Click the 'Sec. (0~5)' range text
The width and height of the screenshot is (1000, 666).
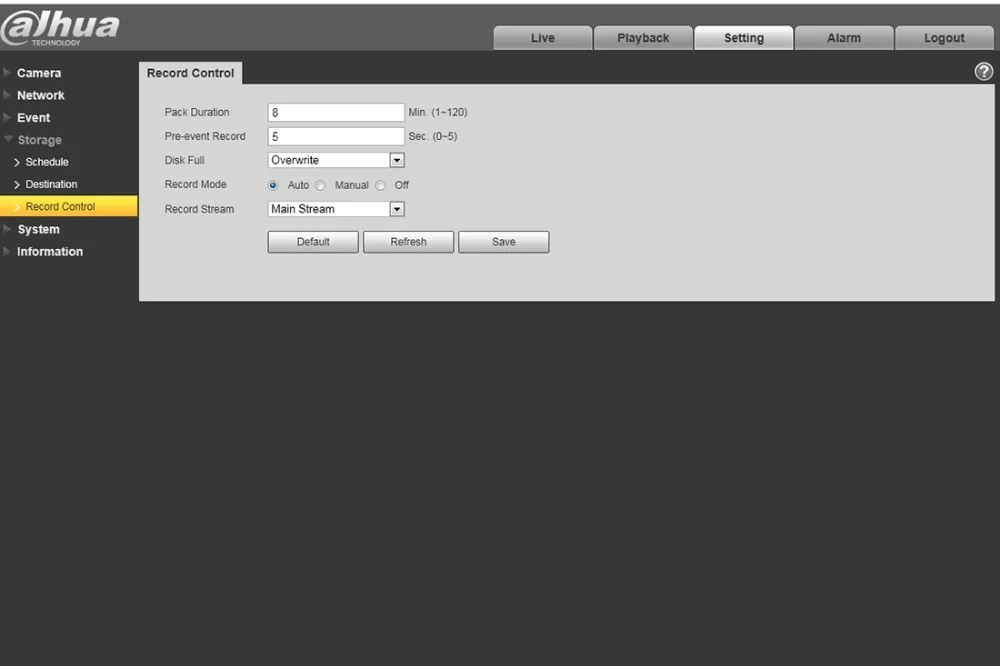coord(432,137)
